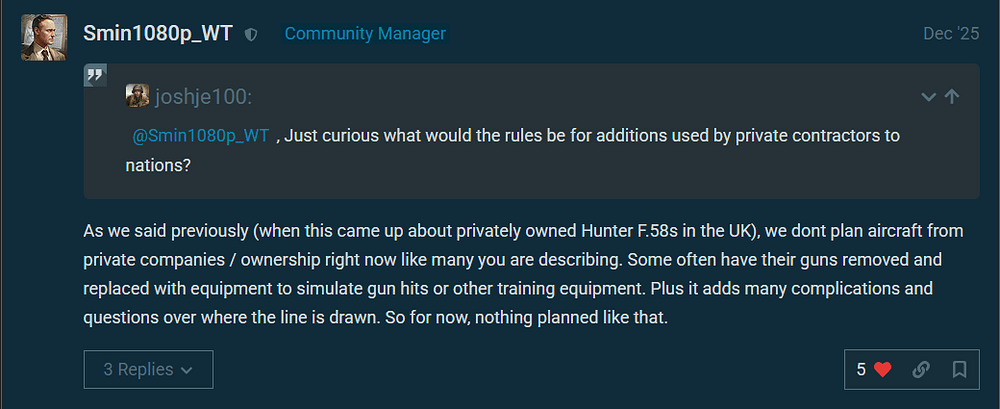Like the post with the heart icon
This screenshot has width=1000, height=409.
click(x=882, y=369)
